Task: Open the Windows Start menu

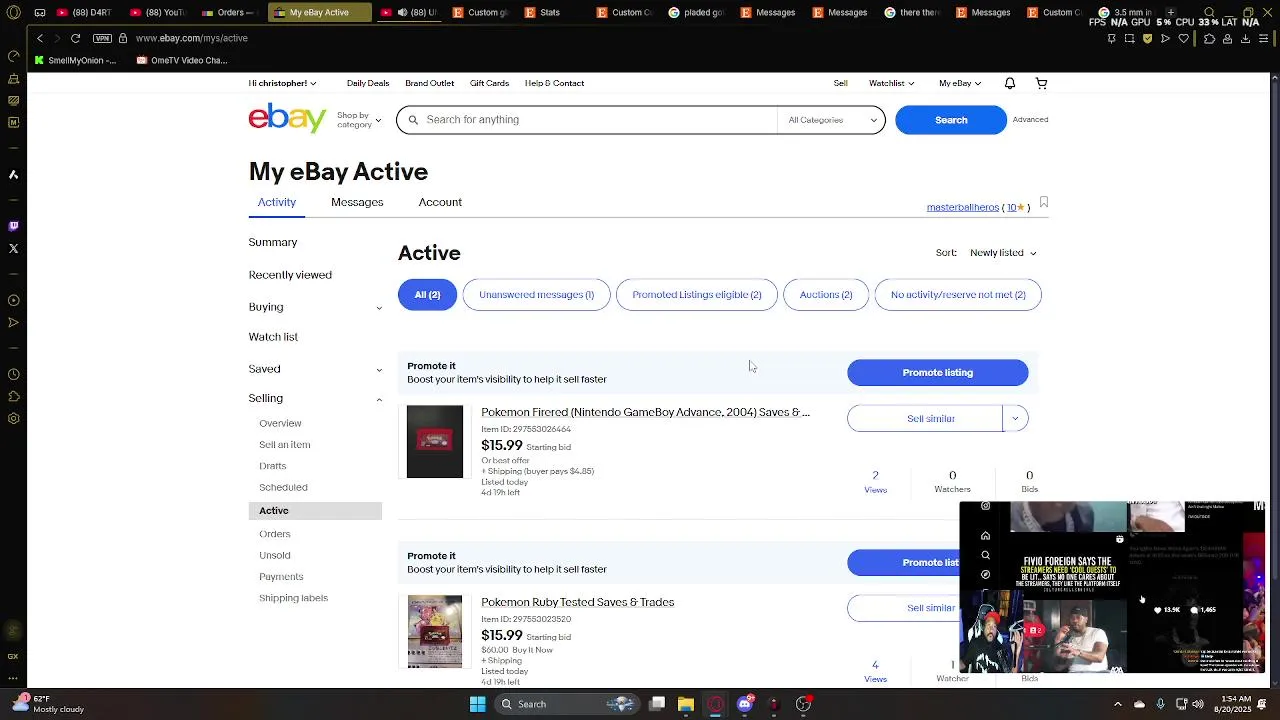Action: [478, 704]
